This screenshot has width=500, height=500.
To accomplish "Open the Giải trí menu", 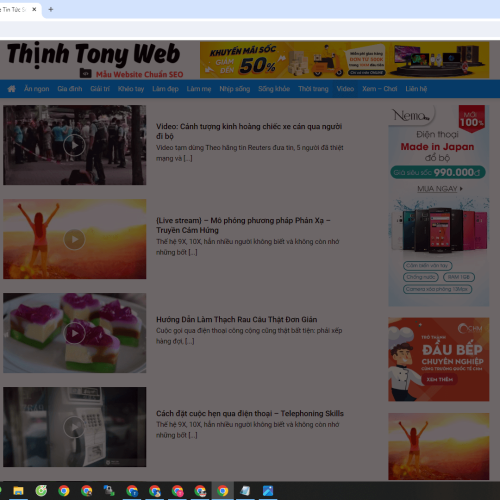I will pyautogui.click(x=100, y=89).
